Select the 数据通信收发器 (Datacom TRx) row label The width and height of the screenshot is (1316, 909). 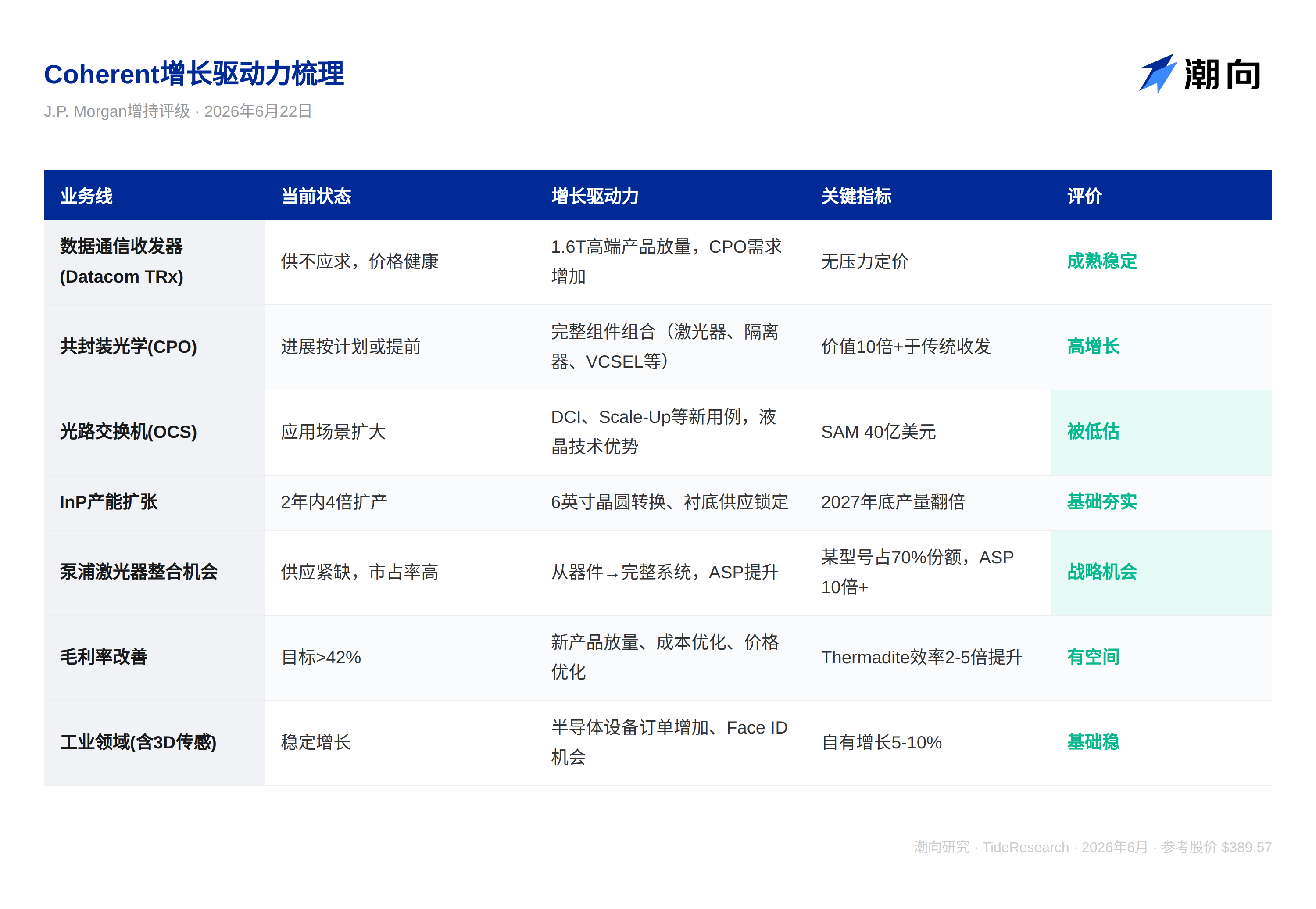pos(122,261)
